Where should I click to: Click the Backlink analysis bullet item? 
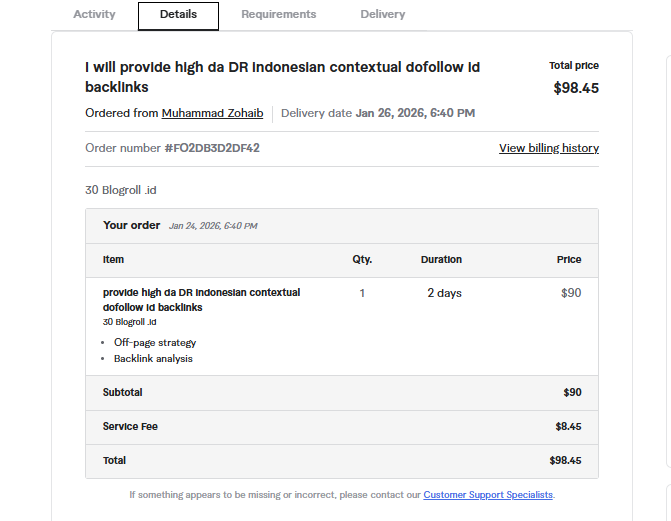pyautogui.click(x=153, y=359)
